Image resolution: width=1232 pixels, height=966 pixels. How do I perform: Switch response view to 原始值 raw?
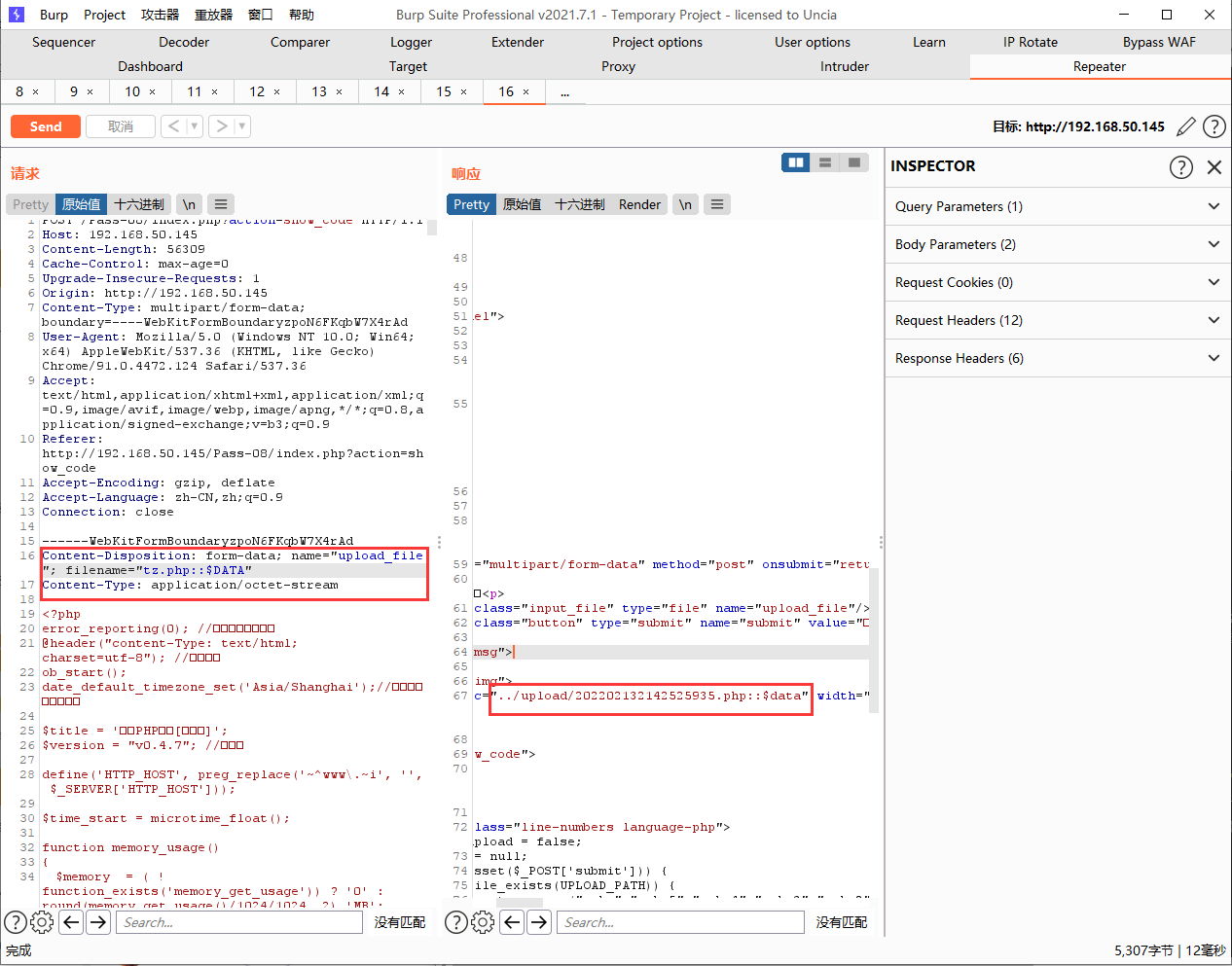point(522,204)
